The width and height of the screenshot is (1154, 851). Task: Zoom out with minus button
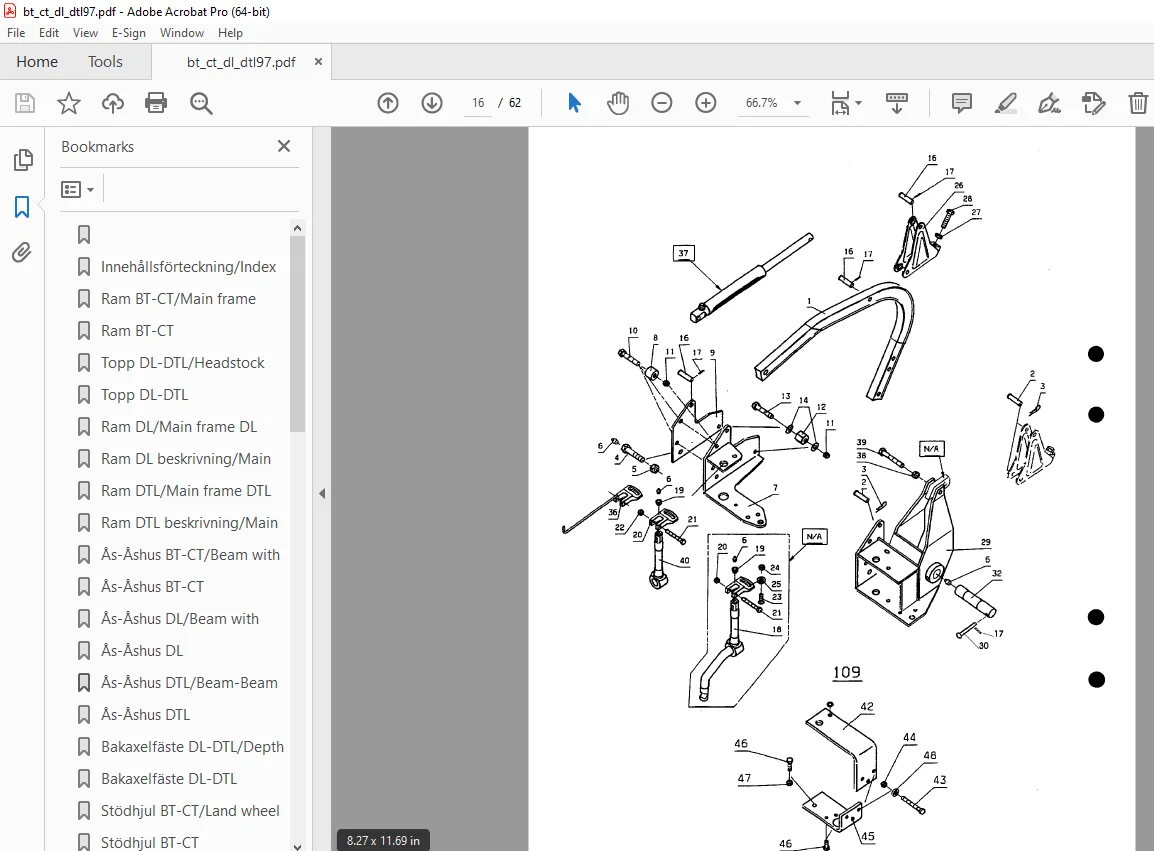pyautogui.click(x=662, y=103)
